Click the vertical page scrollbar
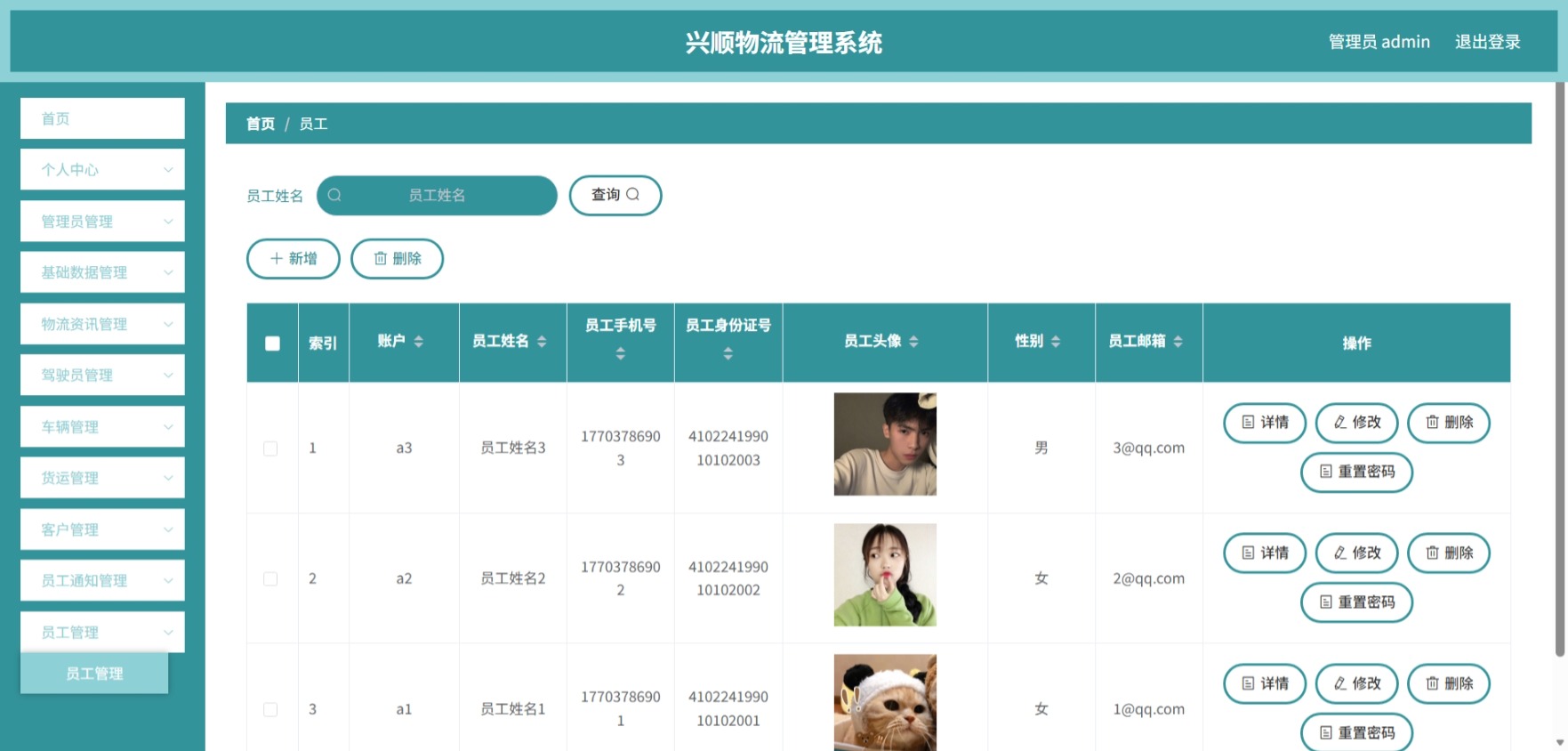Image resolution: width=1568 pixels, height=751 pixels. pos(1560,369)
